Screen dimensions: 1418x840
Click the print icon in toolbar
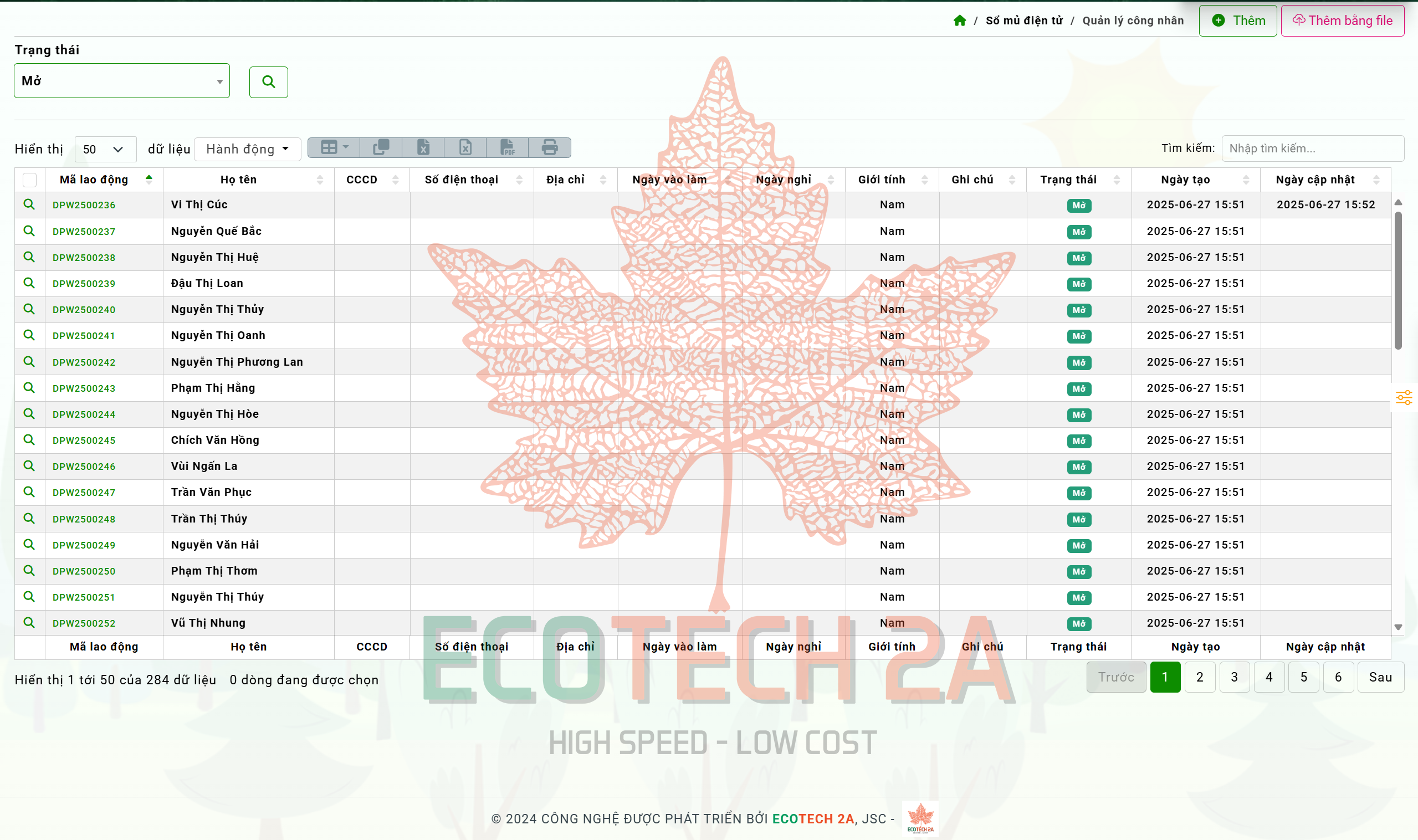tap(549, 148)
